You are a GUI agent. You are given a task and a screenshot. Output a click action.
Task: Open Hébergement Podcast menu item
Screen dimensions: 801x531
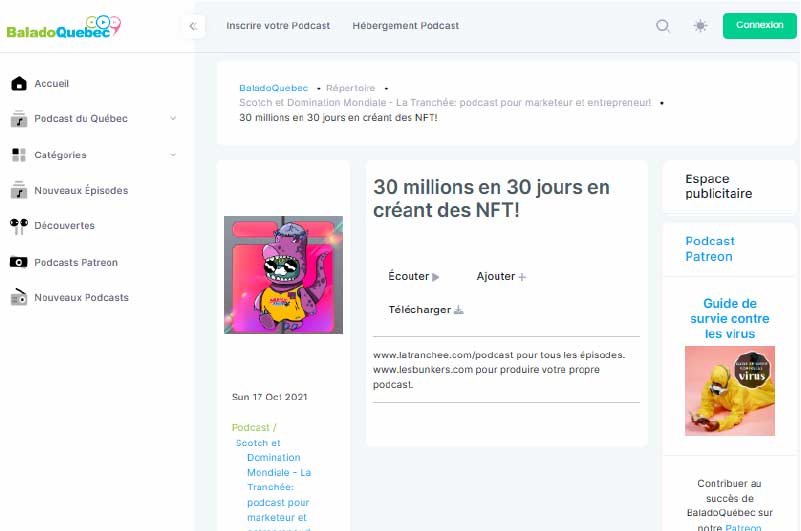[406, 26]
